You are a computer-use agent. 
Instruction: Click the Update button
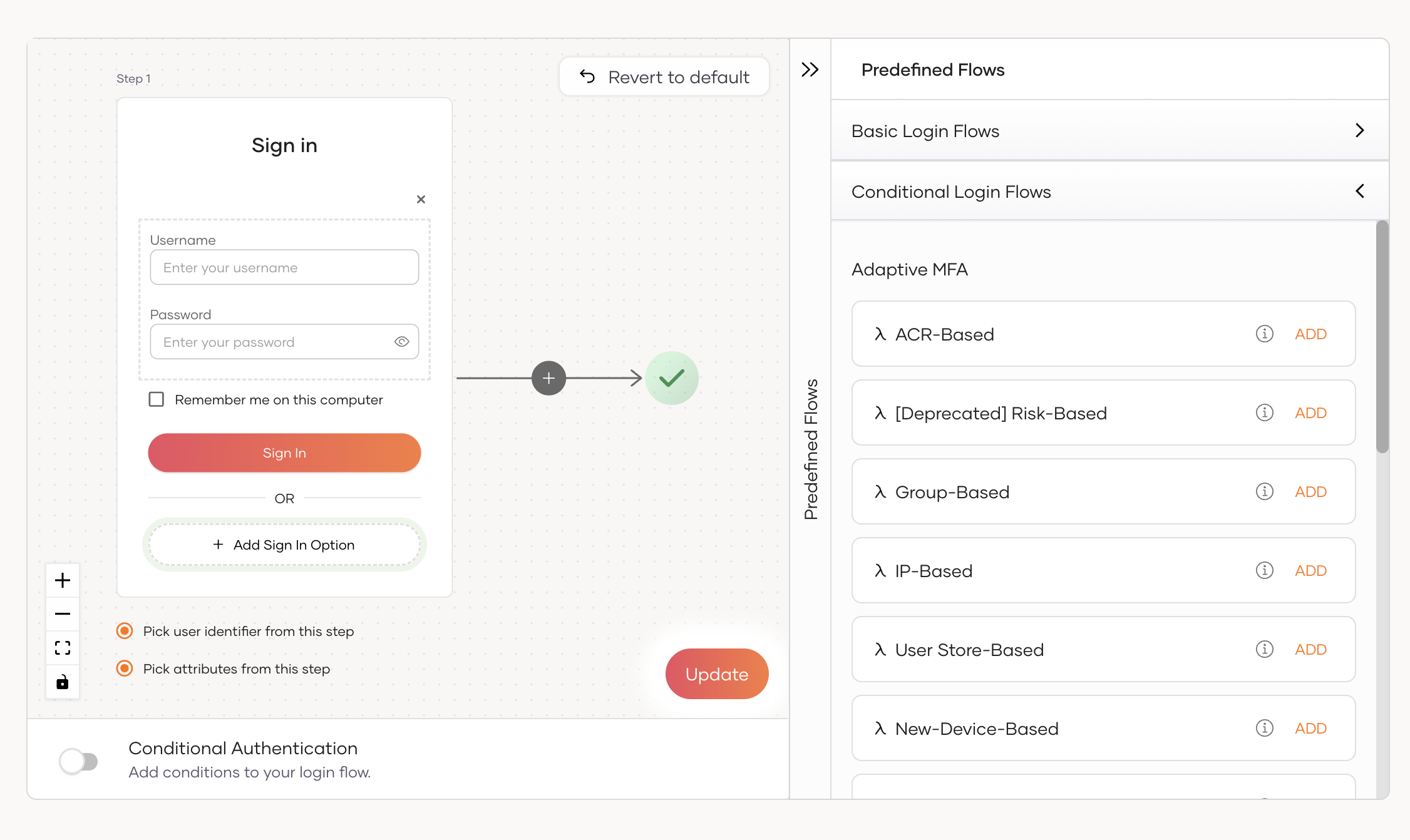click(717, 674)
